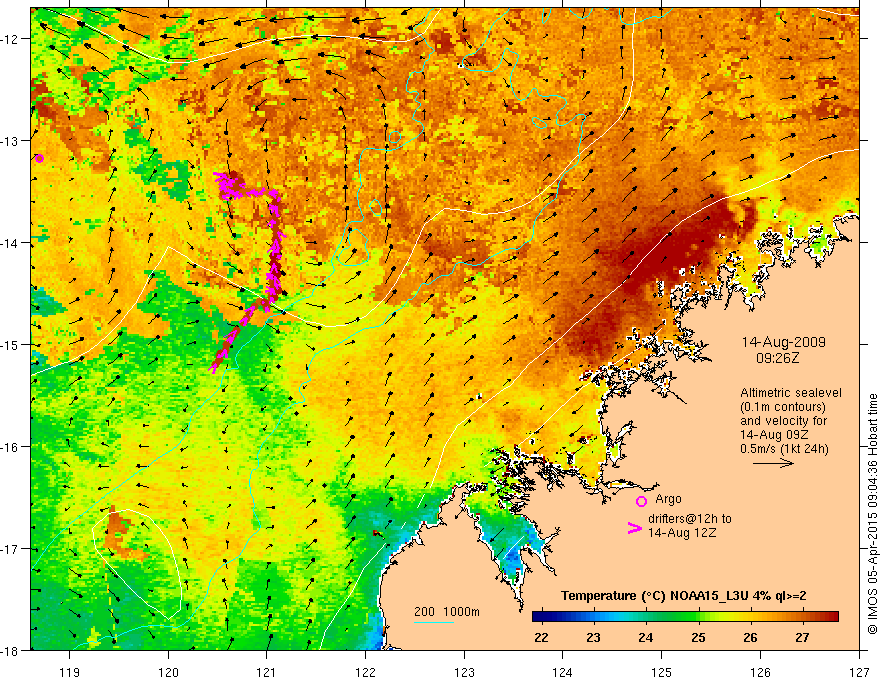The width and height of the screenshot is (880, 680).
Task: Click the longitude label "125" on the axis
Action: (662, 672)
